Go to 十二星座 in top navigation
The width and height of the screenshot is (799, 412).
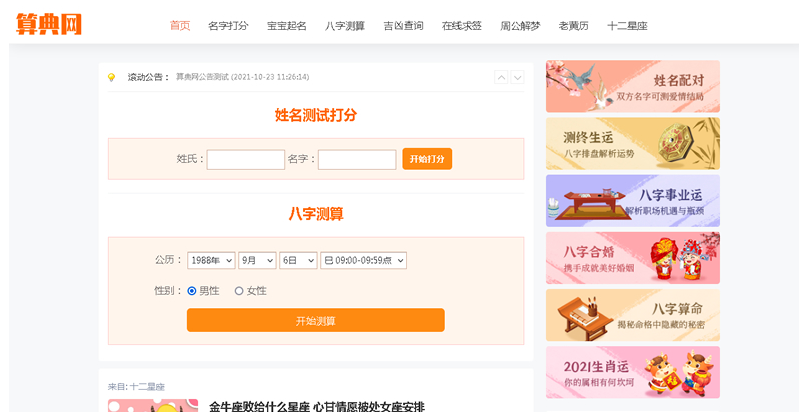(627, 25)
